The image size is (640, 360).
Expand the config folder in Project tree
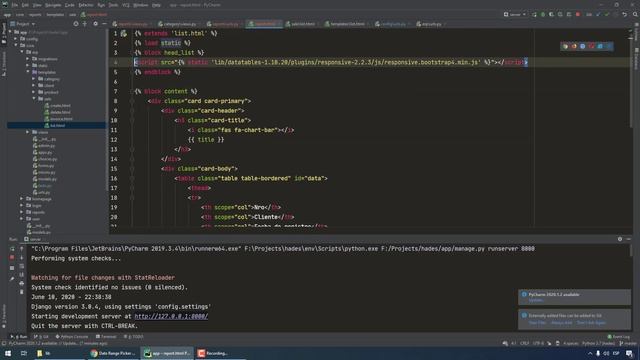tap(16, 39)
